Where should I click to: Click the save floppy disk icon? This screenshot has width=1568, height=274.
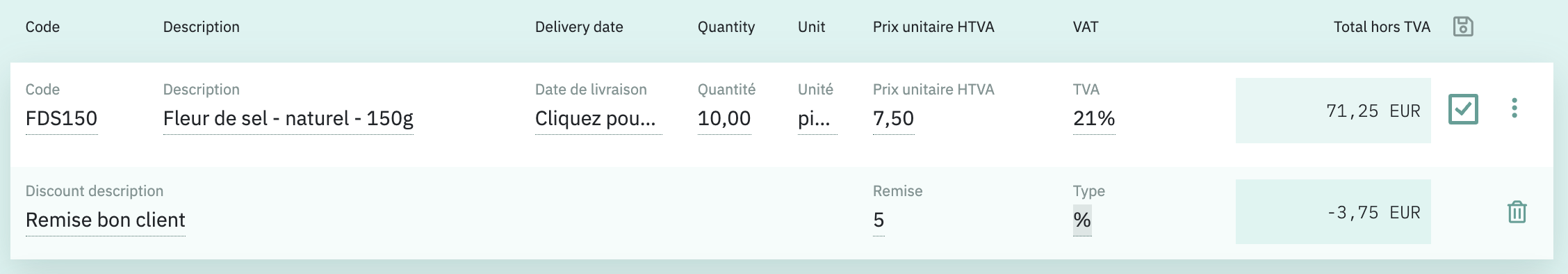[x=1463, y=26]
